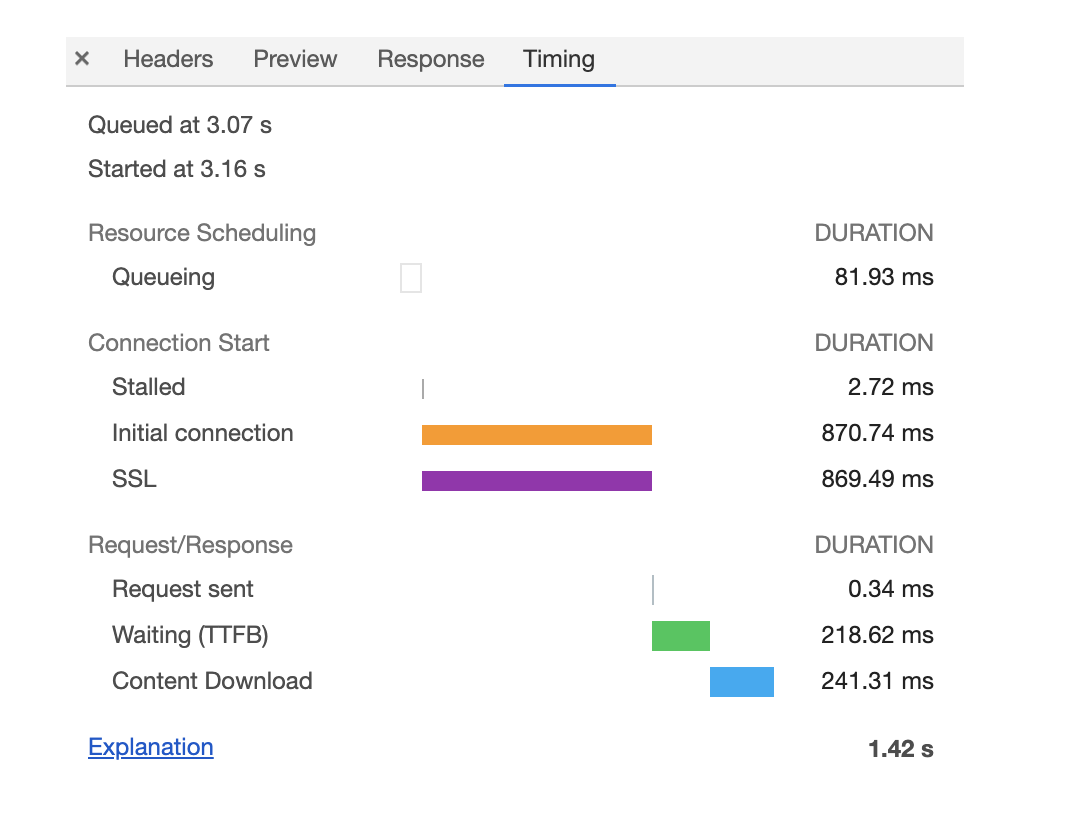Click the Resource Scheduling section heading

202,233
